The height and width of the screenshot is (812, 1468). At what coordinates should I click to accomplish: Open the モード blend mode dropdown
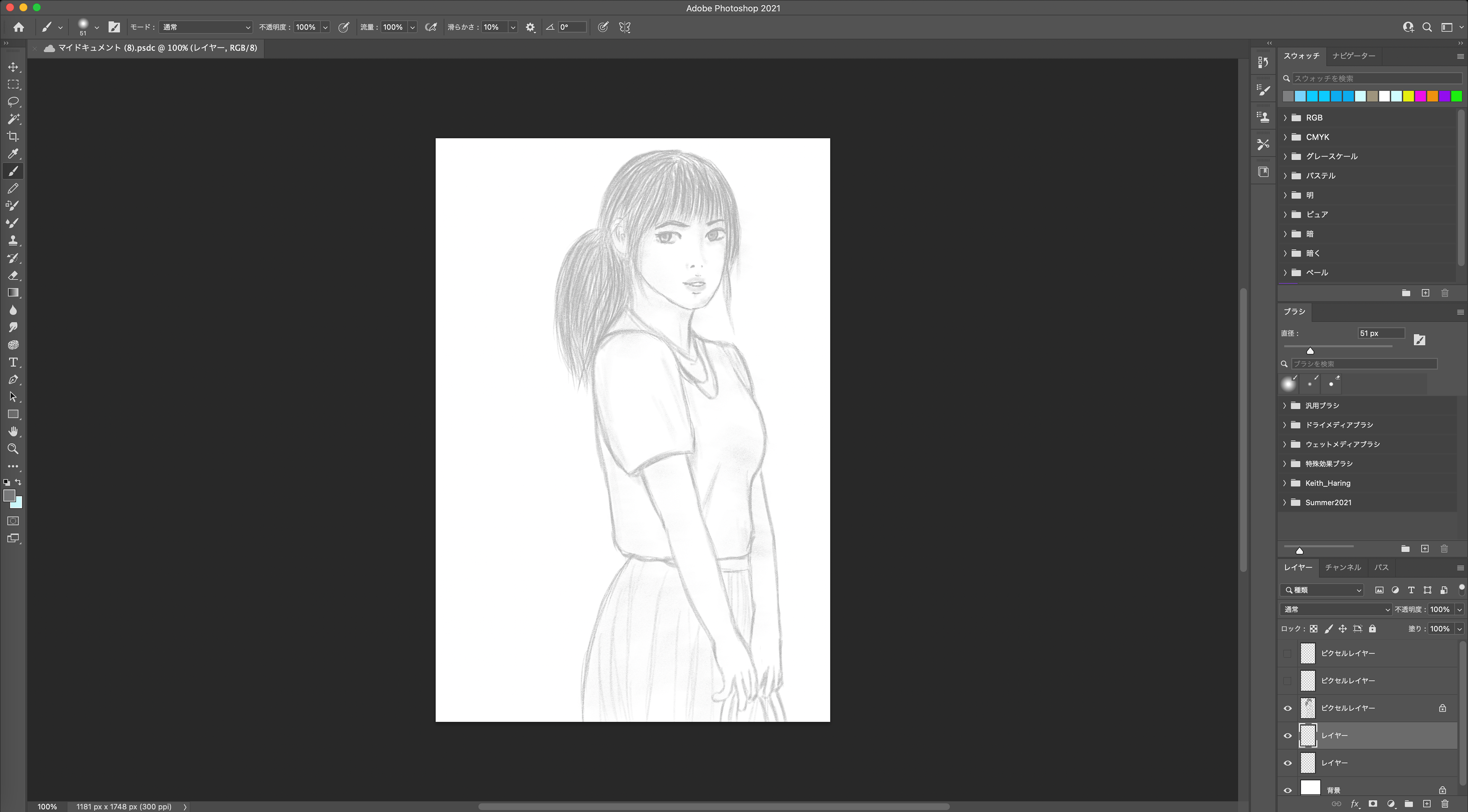point(205,28)
